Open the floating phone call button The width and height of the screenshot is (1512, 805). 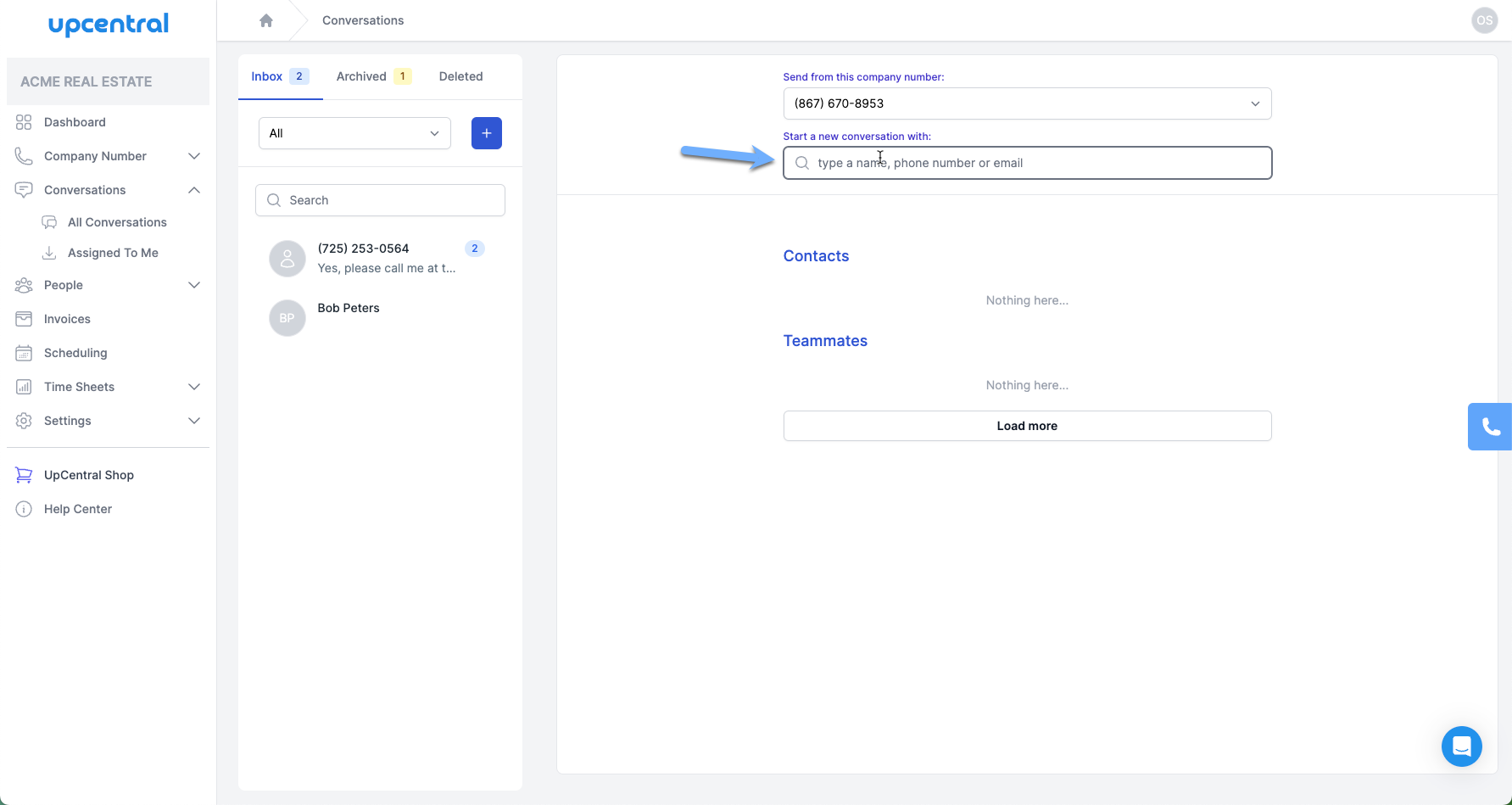pos(1491,427)
